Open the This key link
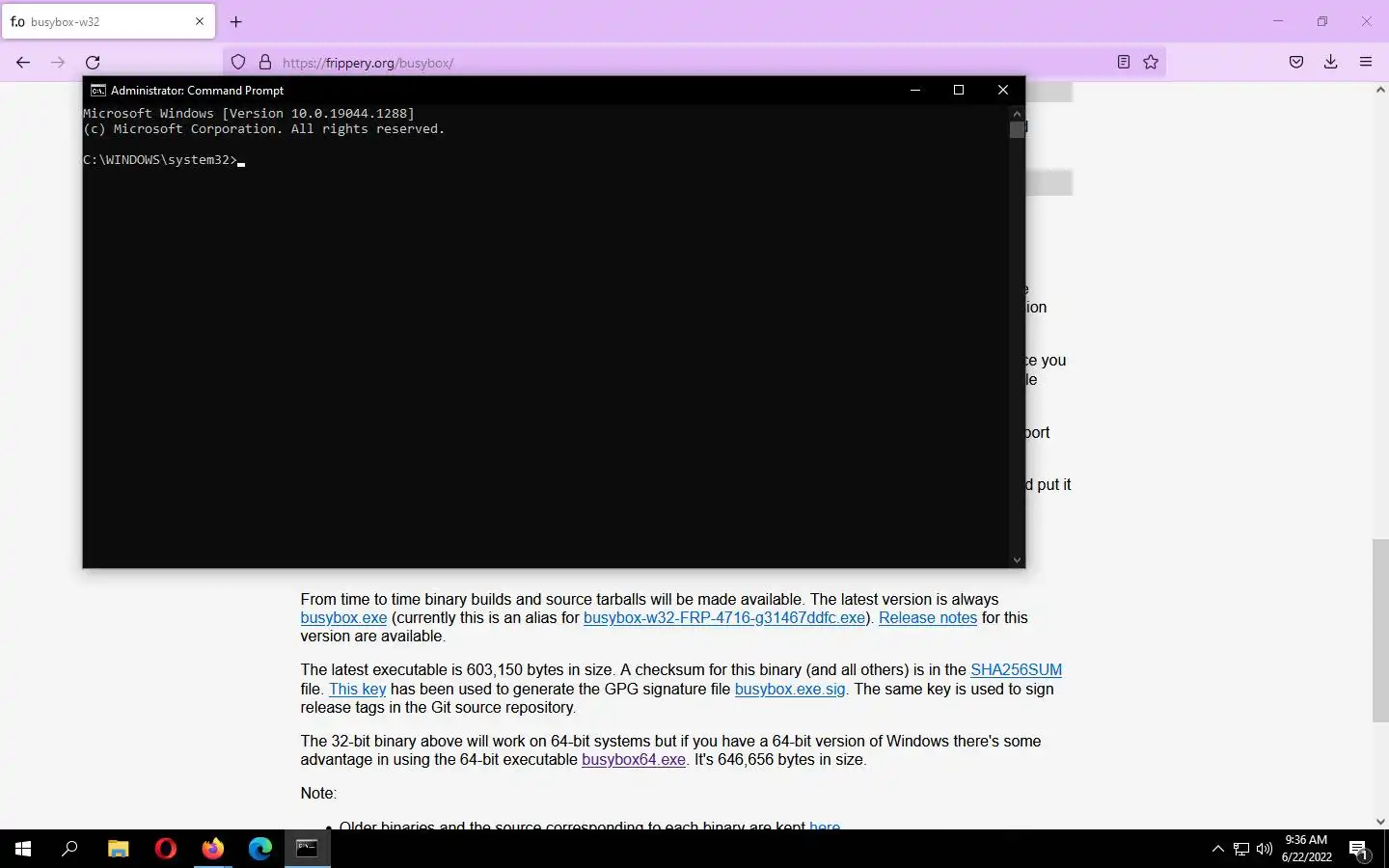 (358, 690)
